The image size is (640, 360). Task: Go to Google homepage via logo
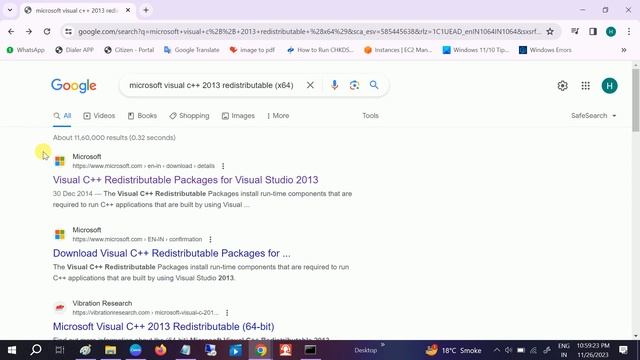(74, 86)
